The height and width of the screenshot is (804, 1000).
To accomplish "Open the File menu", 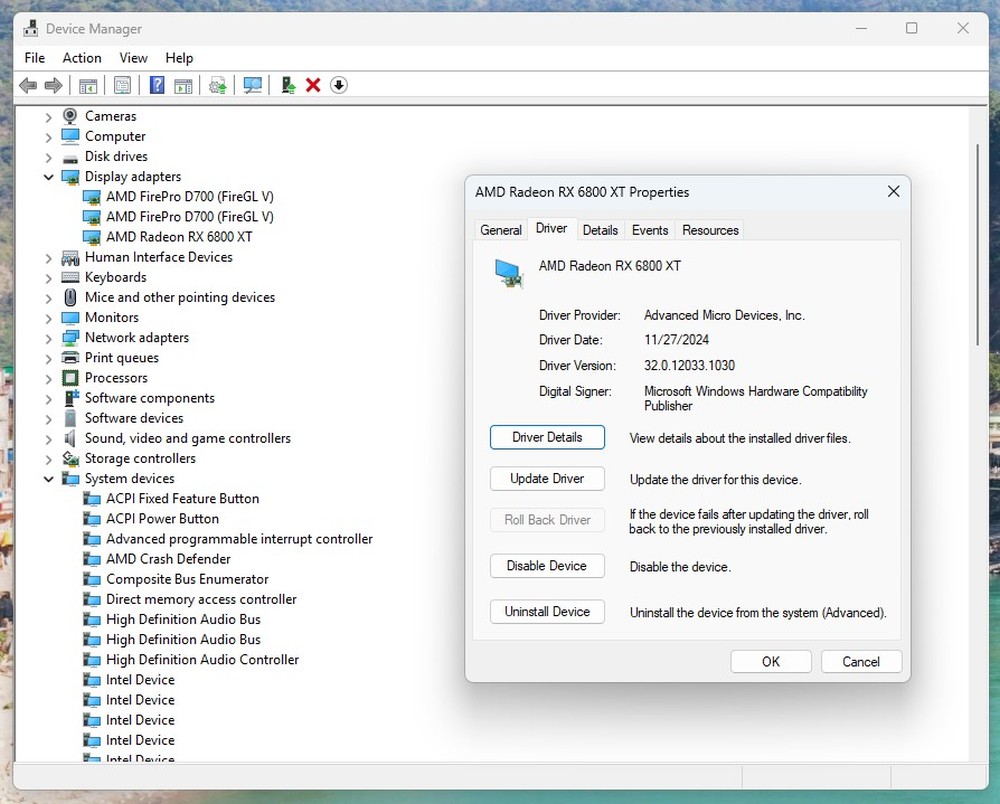I will 35,58.
